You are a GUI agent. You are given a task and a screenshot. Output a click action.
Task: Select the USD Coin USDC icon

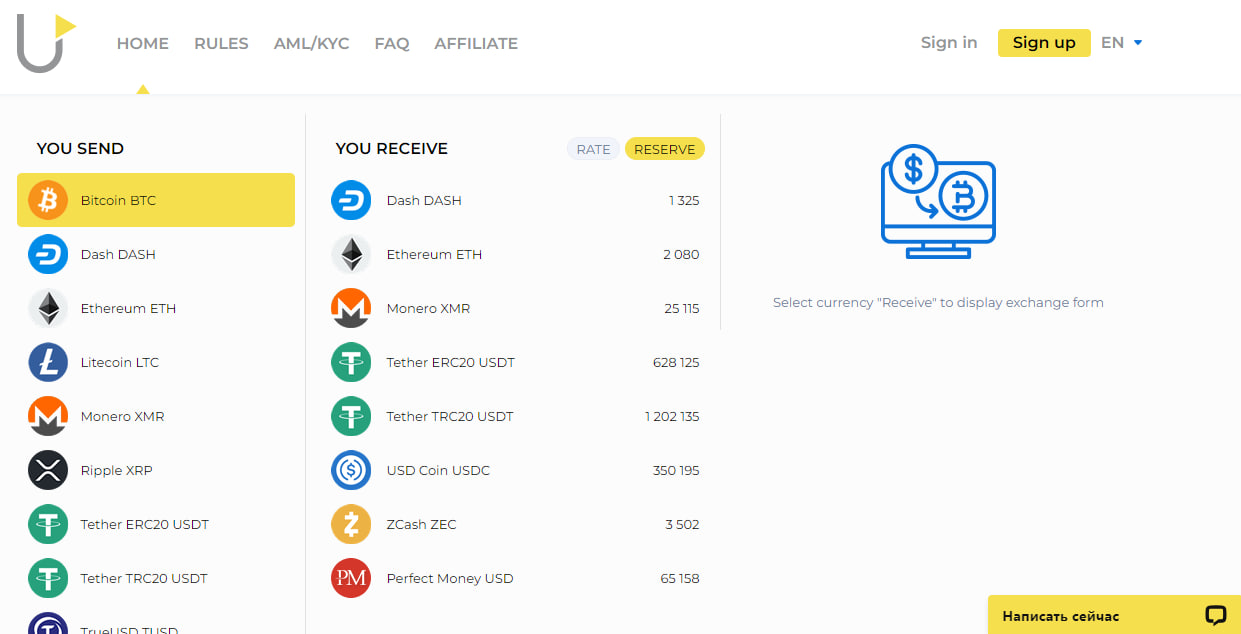(x=351, y=470)
